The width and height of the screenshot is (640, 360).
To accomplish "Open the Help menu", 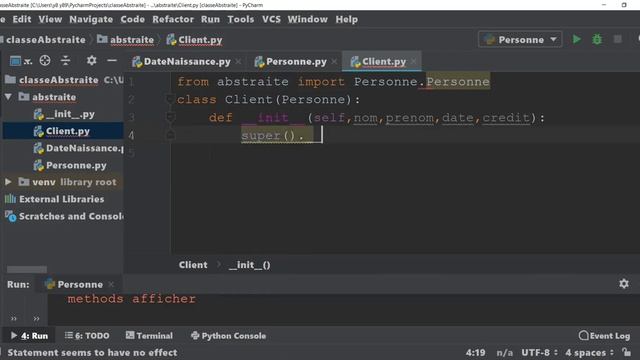I will pos(347,19).
